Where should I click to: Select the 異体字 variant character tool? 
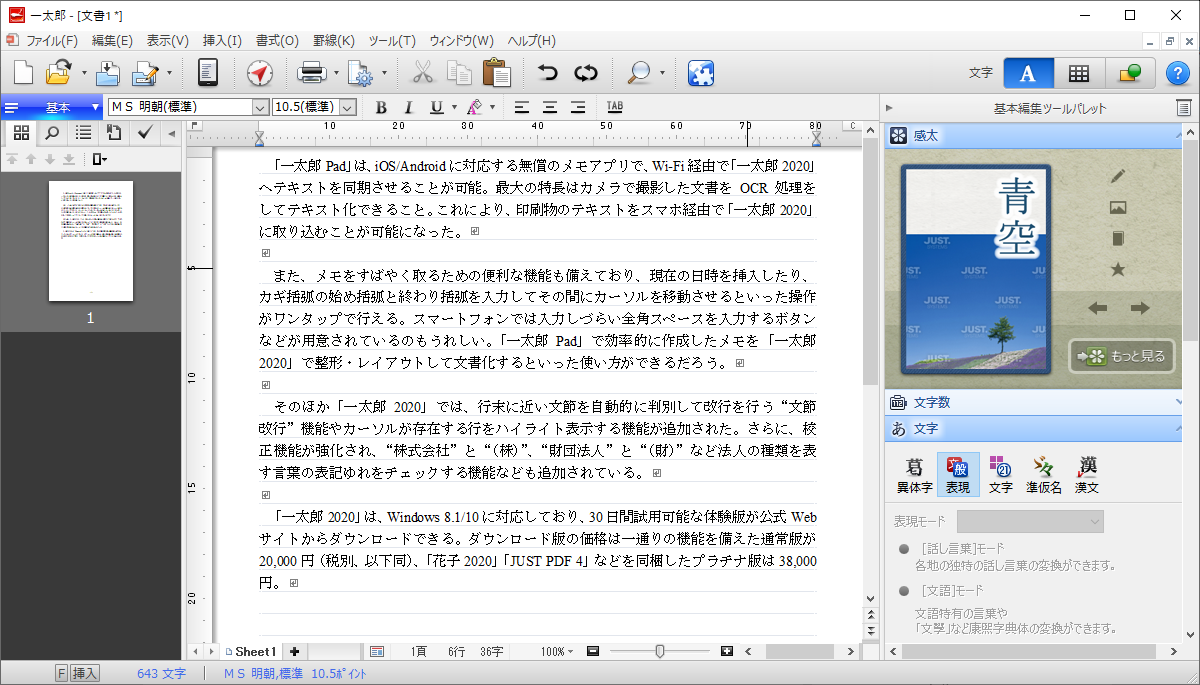(x=913, y=476)
